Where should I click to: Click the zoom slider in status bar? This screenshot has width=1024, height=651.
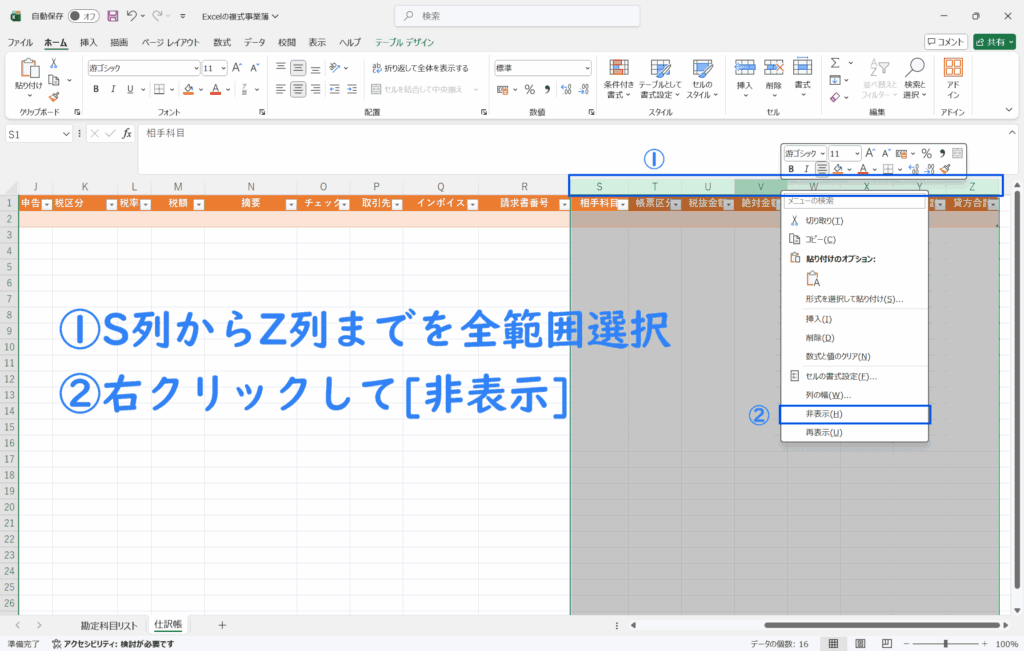point(943,643)
